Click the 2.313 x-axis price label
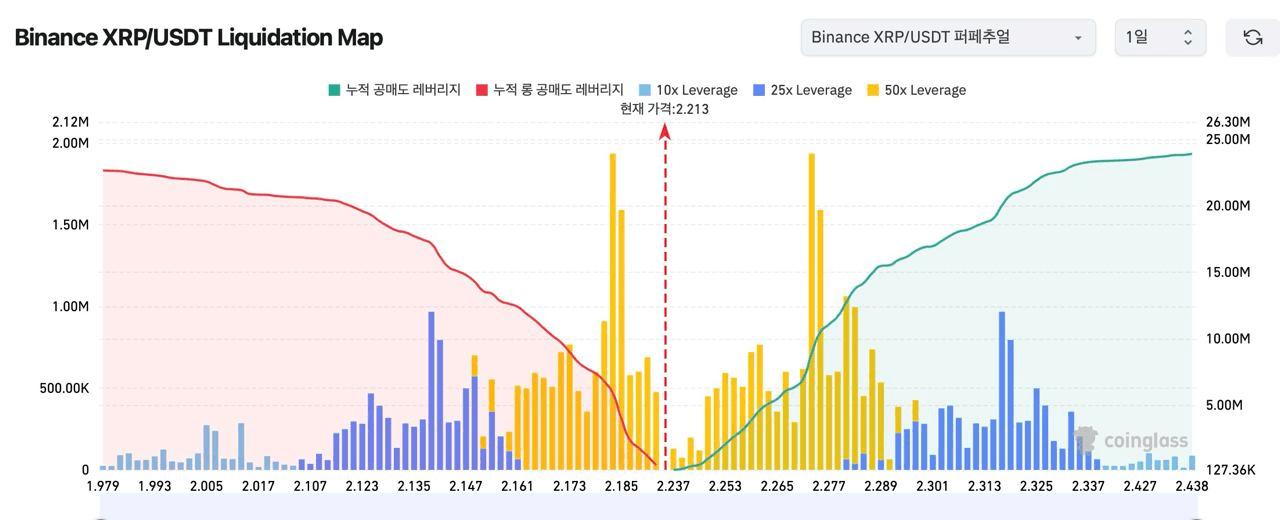 [x=984, y=486]
